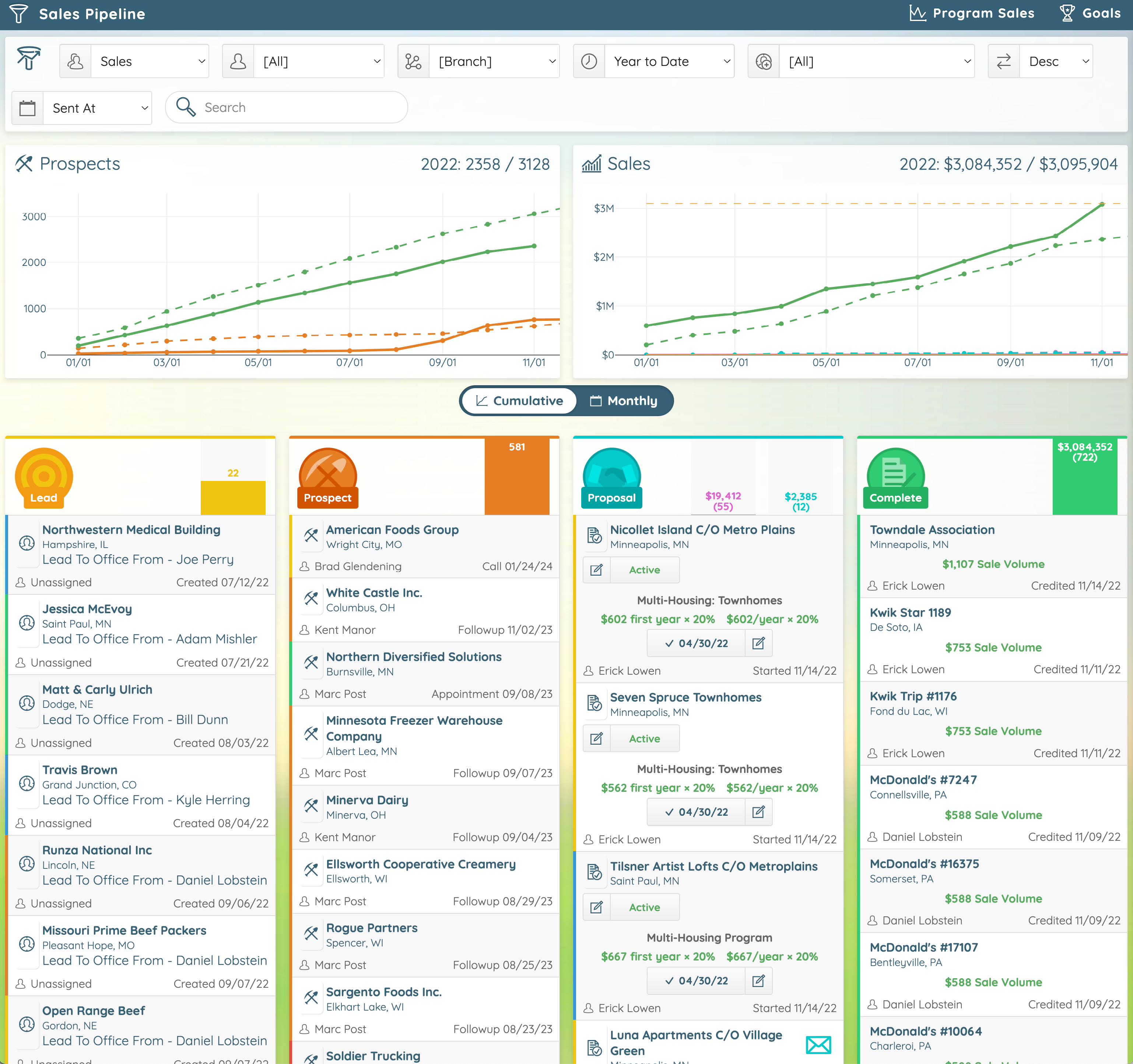
Task: Select the Complete stage label
Action: tap(895, 498)
